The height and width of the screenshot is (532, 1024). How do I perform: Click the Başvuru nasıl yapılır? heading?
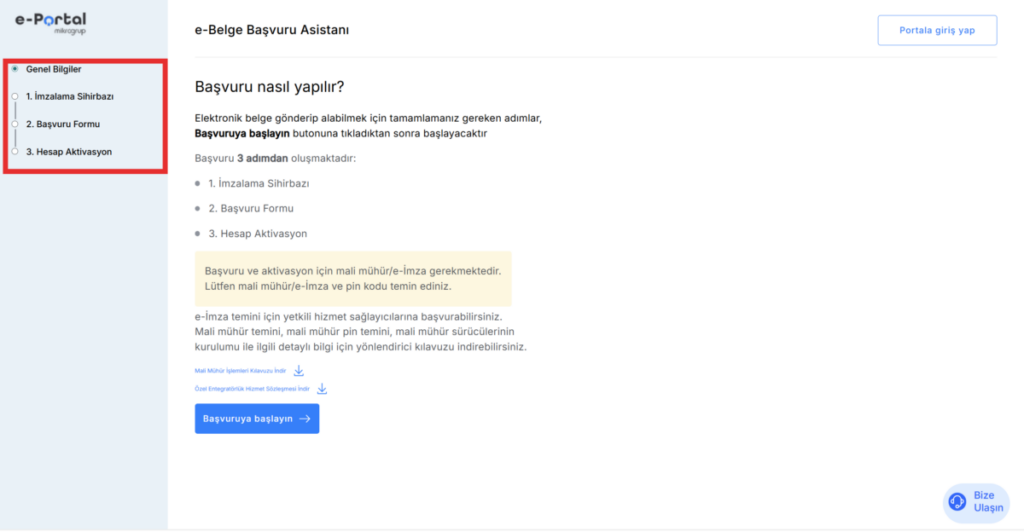[x=269, y=87]
